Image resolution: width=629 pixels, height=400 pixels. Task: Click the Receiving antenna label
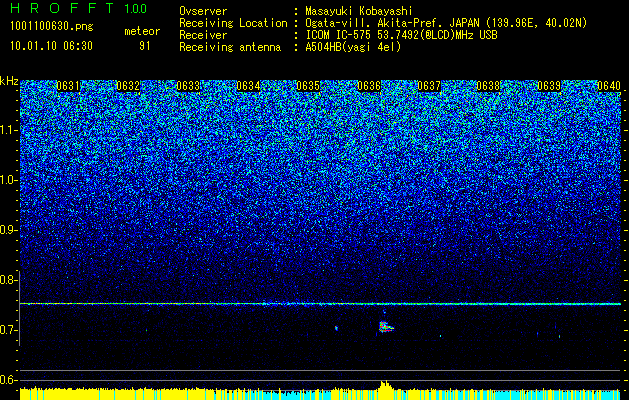click(x=230, y=47)
